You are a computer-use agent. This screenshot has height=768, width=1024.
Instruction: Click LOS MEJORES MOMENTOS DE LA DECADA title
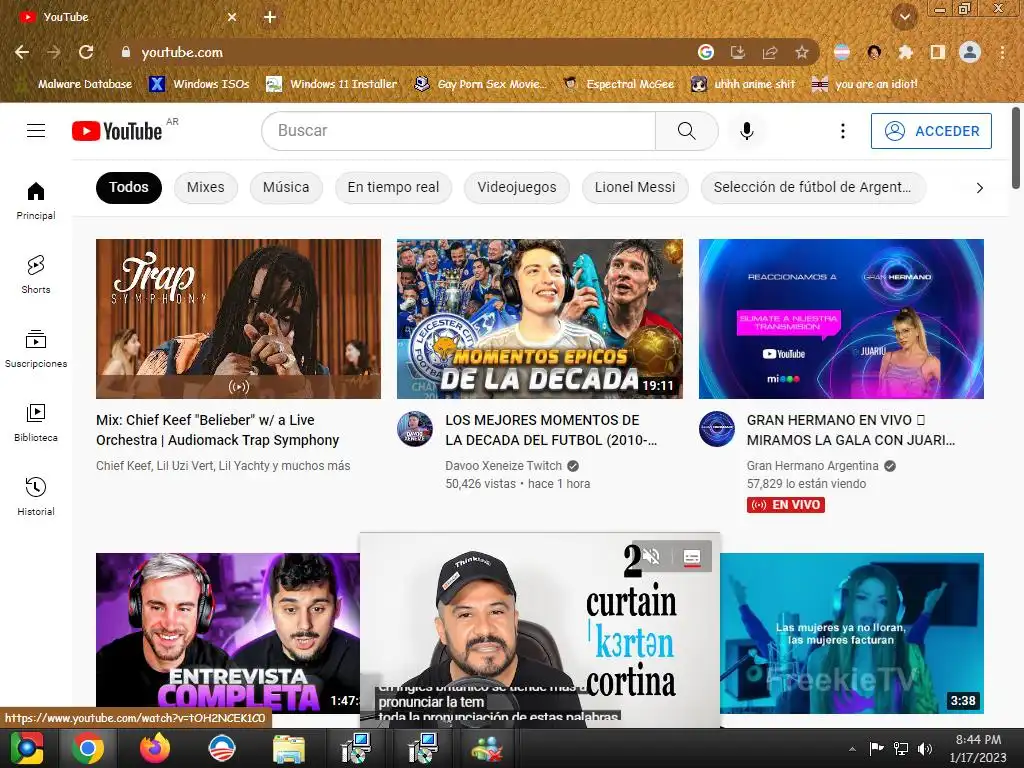(551, 430)
